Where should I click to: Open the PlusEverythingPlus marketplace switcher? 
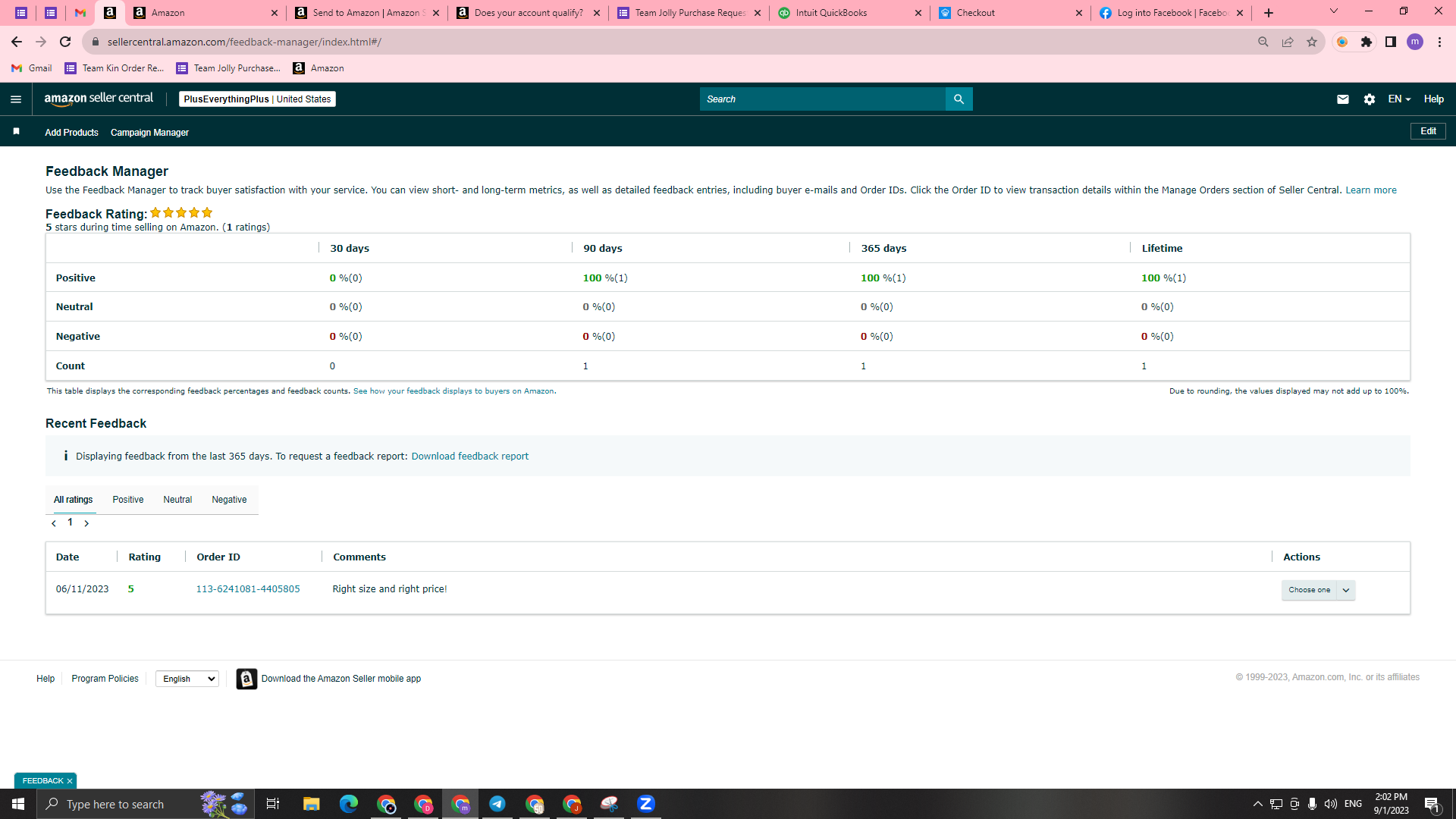click(x=257, y=99)
